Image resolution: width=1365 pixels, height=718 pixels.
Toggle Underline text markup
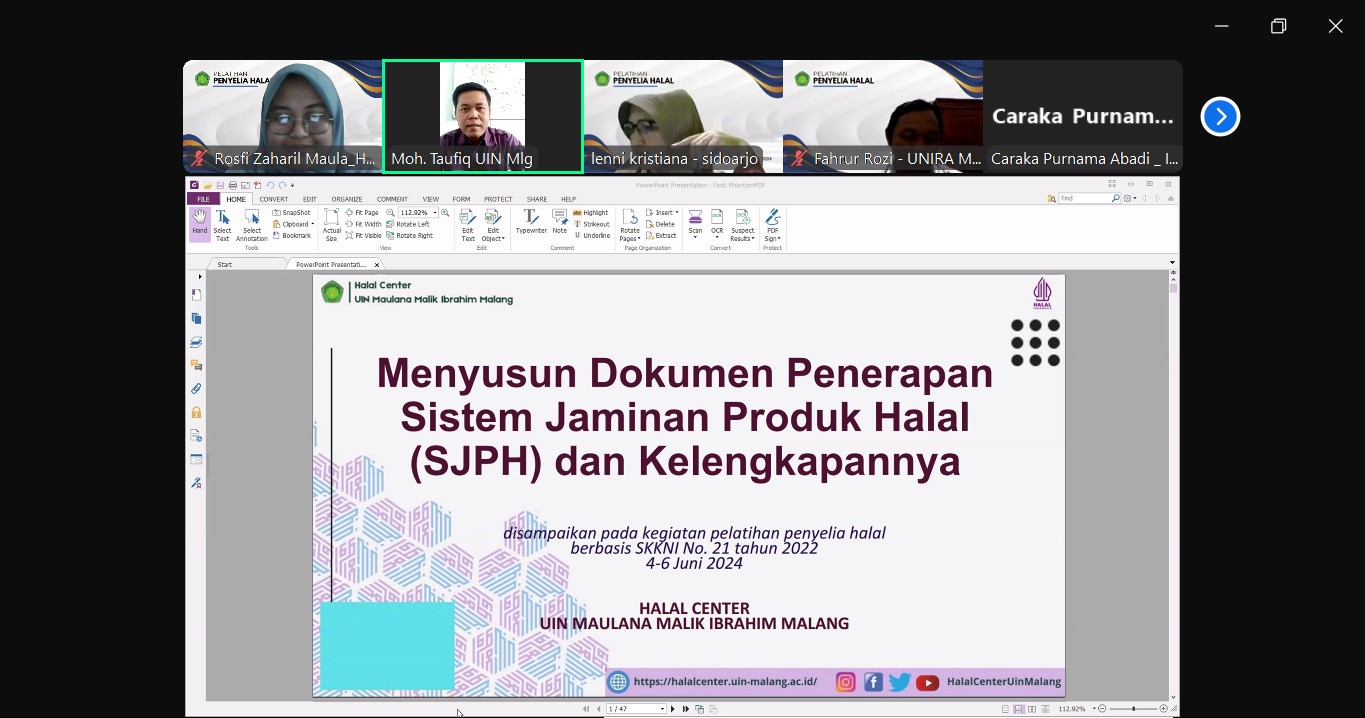point(591,236)
